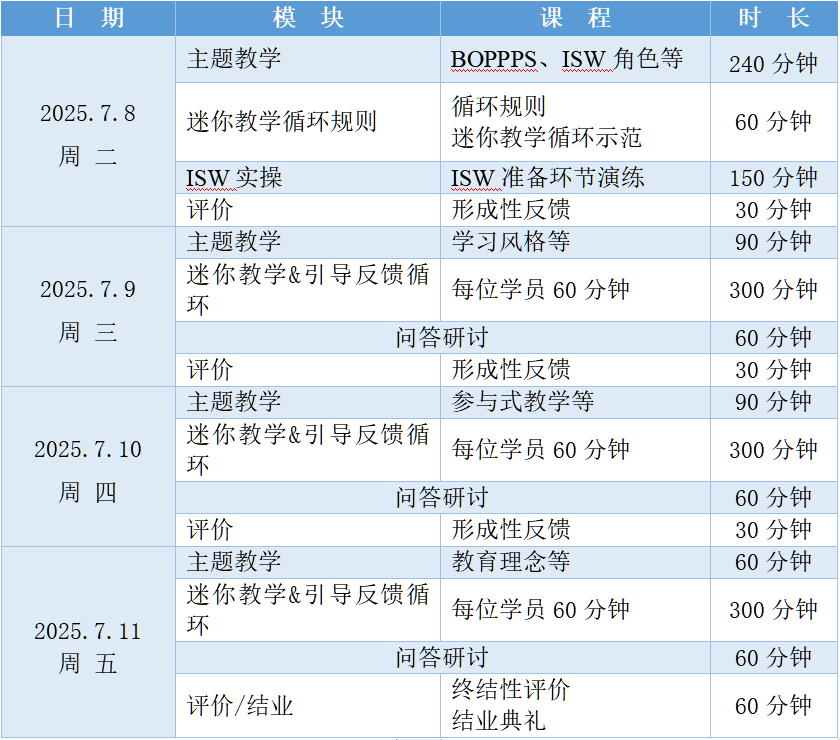Click the 参与式教学等 course cell
This screenshot has width=840, height=740.
(575, 403)
